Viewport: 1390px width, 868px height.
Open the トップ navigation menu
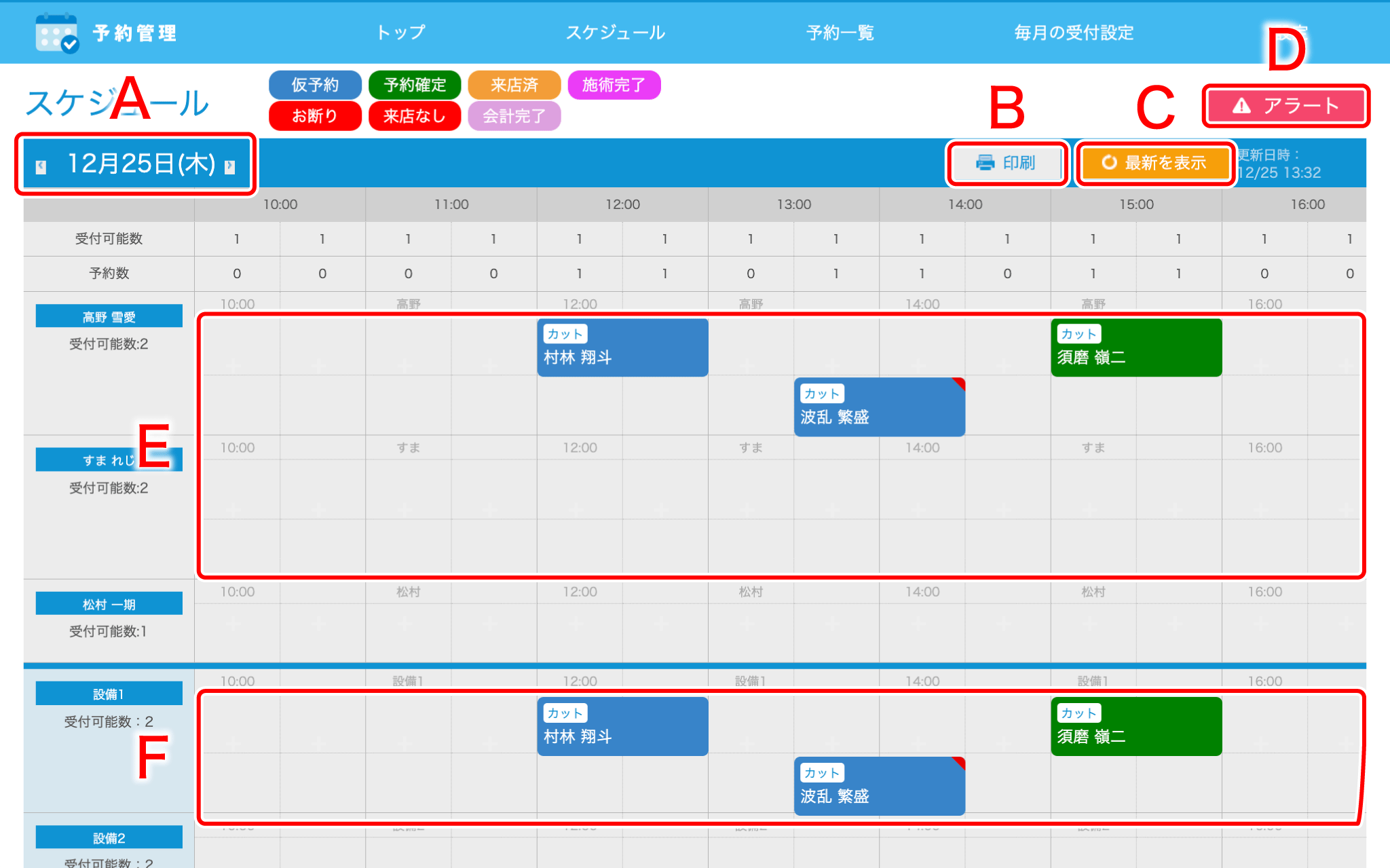click(401, 32)
